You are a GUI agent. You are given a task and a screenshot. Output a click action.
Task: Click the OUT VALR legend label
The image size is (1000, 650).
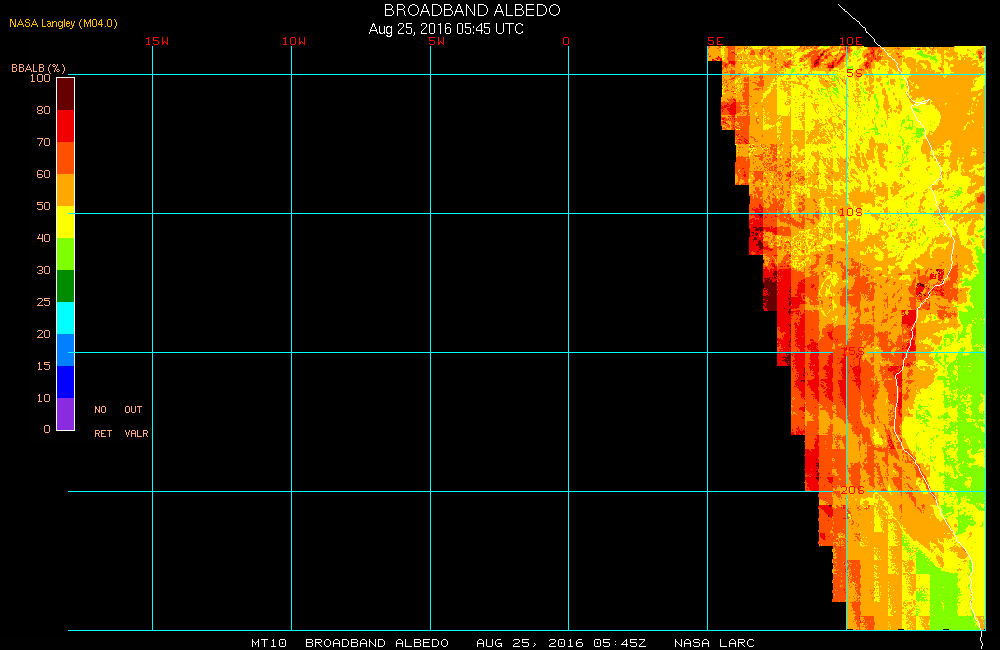point(136,422)
